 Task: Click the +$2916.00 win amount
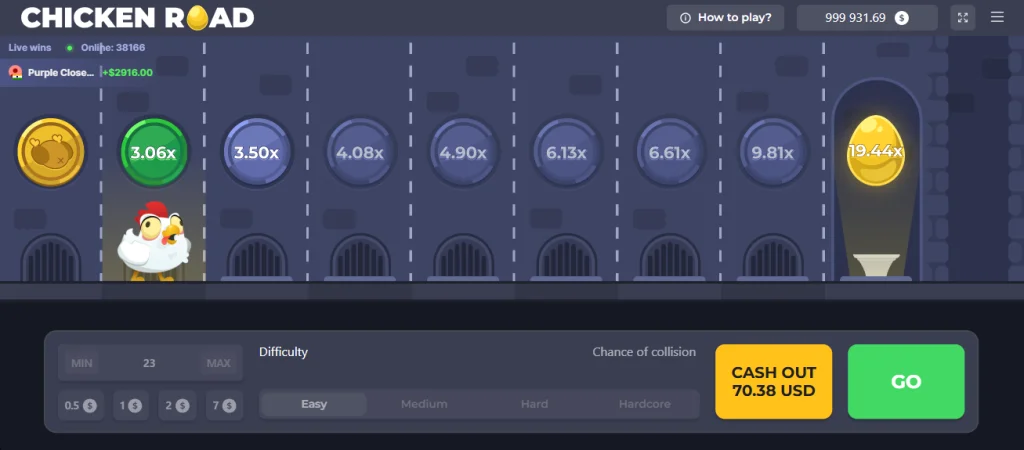point(128,72)
